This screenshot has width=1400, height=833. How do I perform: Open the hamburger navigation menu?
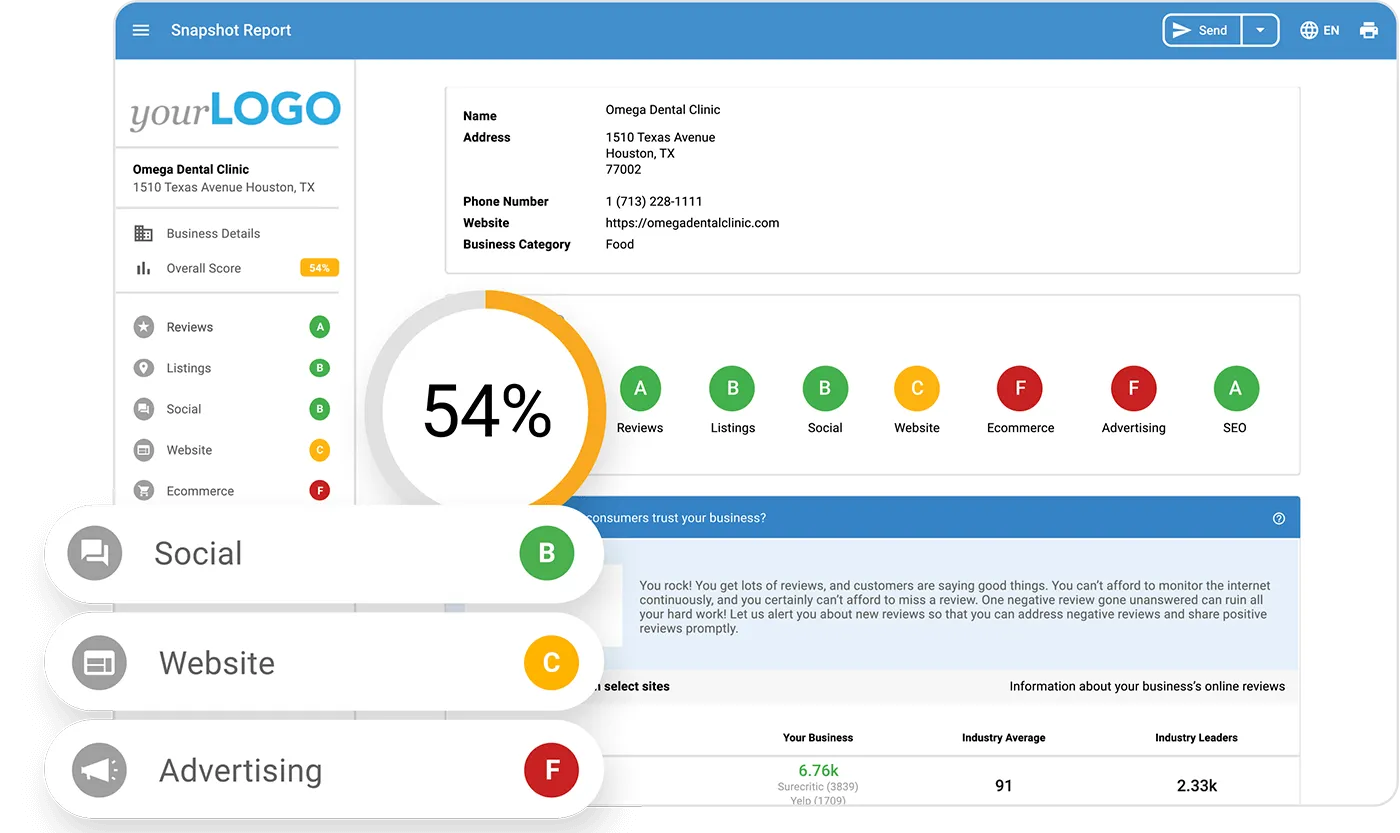[140, 30]
